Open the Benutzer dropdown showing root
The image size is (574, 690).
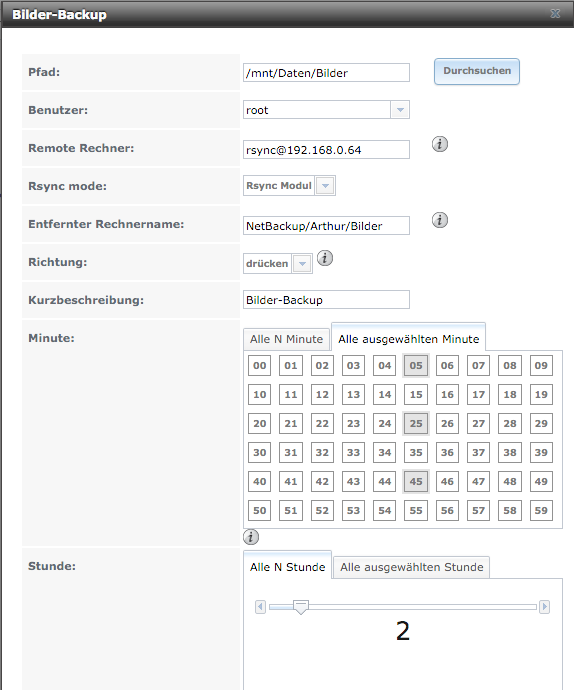400,110
